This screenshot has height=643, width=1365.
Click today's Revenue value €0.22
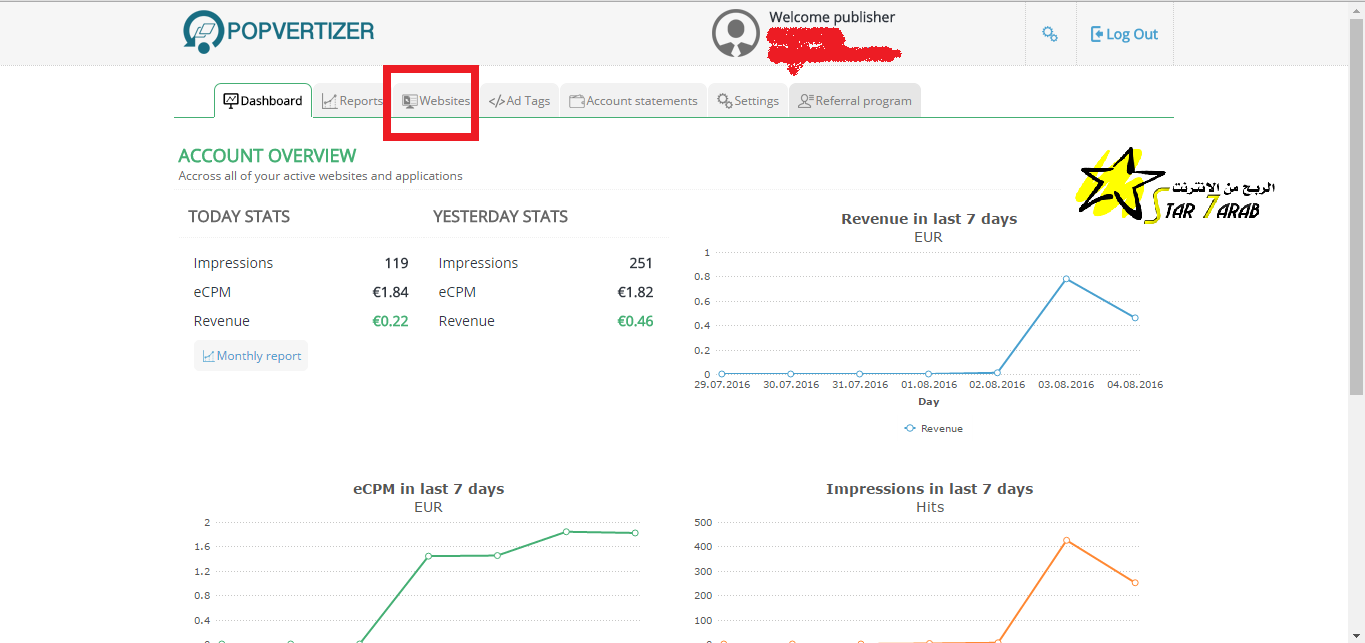tap(390, 321)
